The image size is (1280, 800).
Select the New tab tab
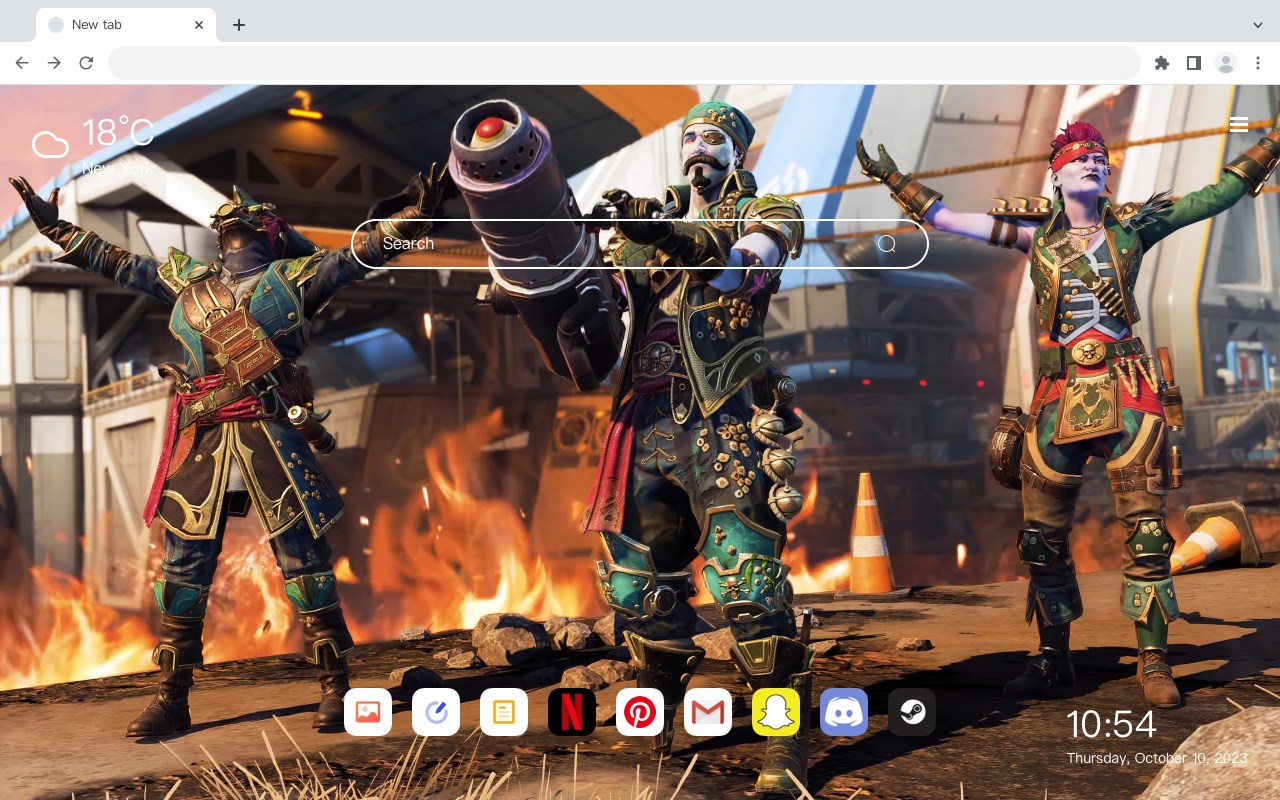point(126,25)
